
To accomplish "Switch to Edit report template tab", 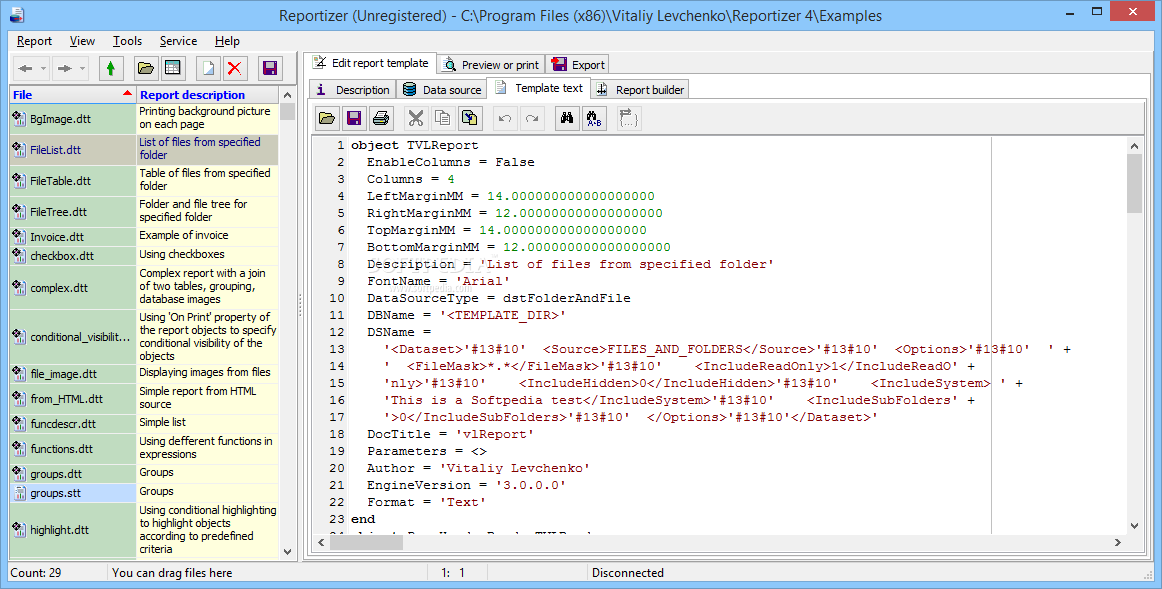I will click(x=371, y=63).
